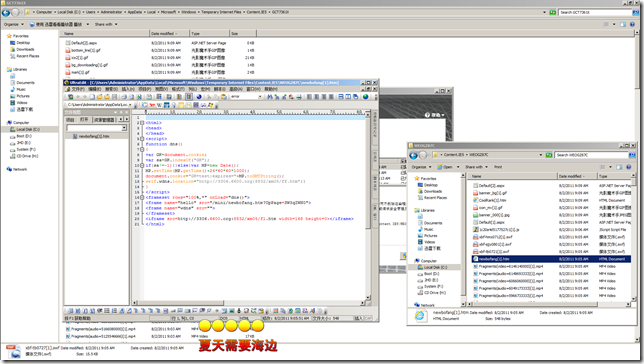Click Share with in main Explorer toolbar
The height and width of the screenshot is (364, 644).
(106, 24)
